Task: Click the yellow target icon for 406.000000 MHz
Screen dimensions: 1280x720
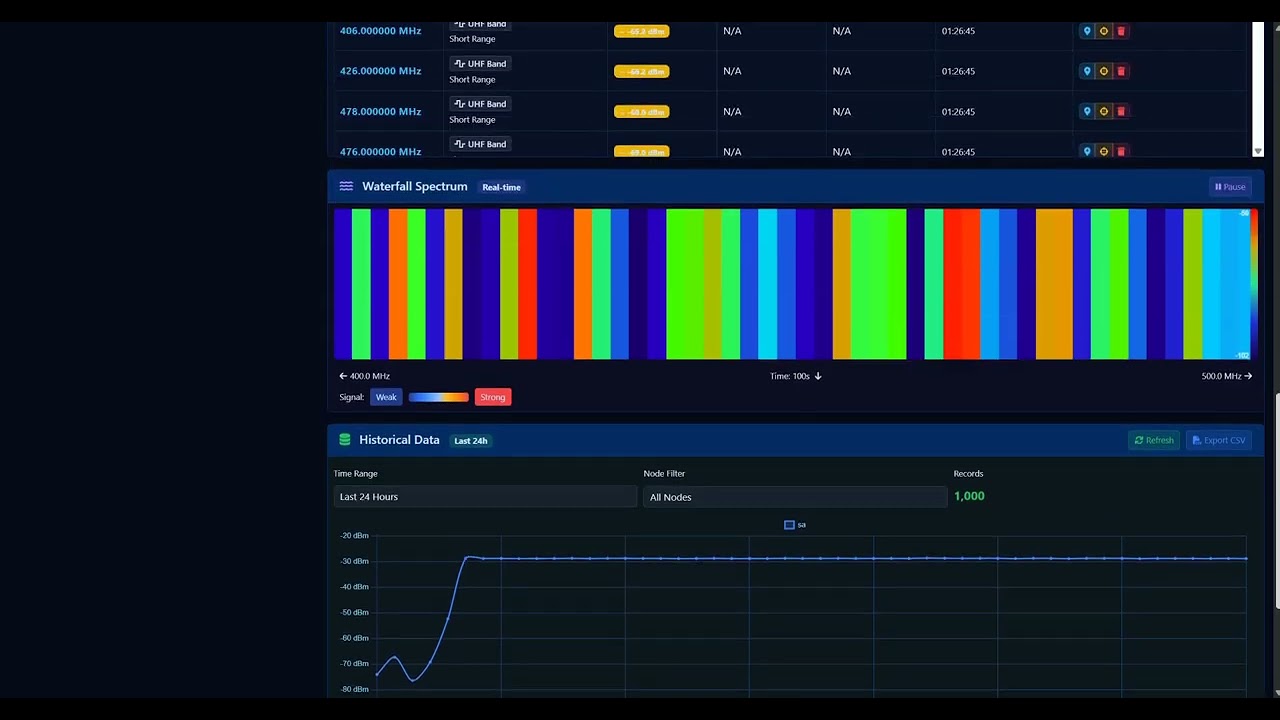Action: pyautogui.click(x=1104, y=31)
